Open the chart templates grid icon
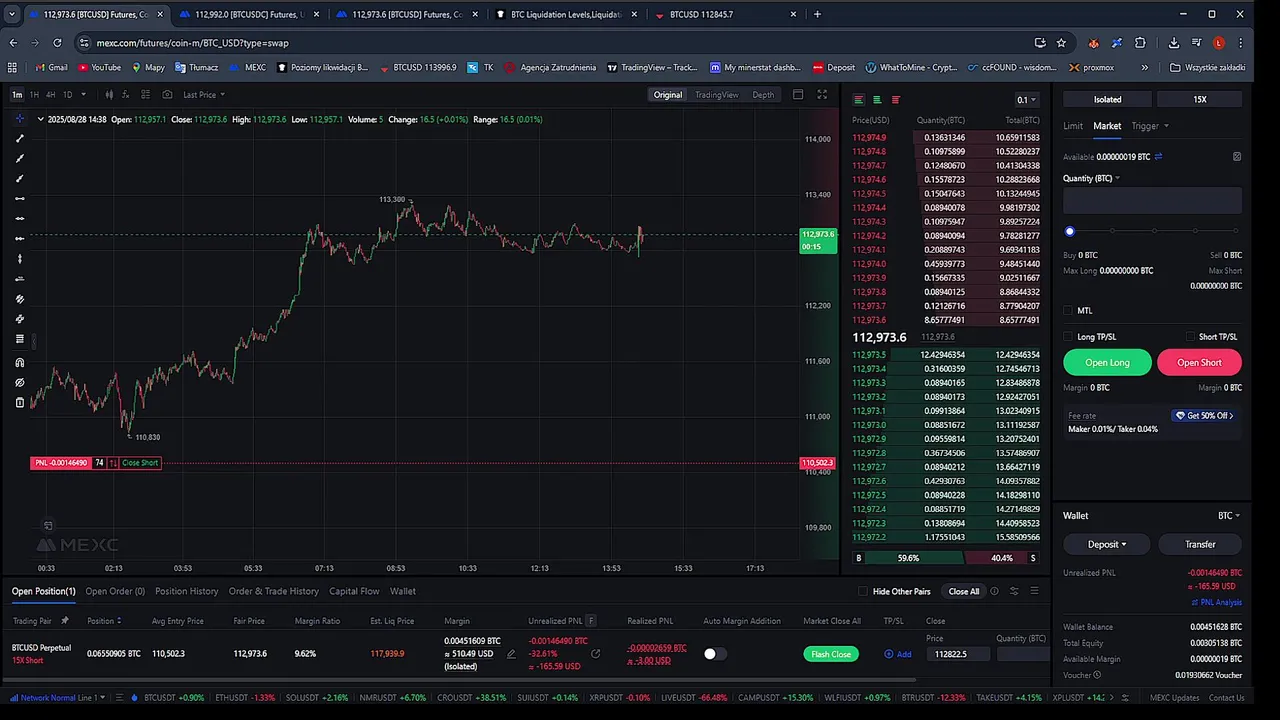This screenshot has width=1280, height=720. 145,95
